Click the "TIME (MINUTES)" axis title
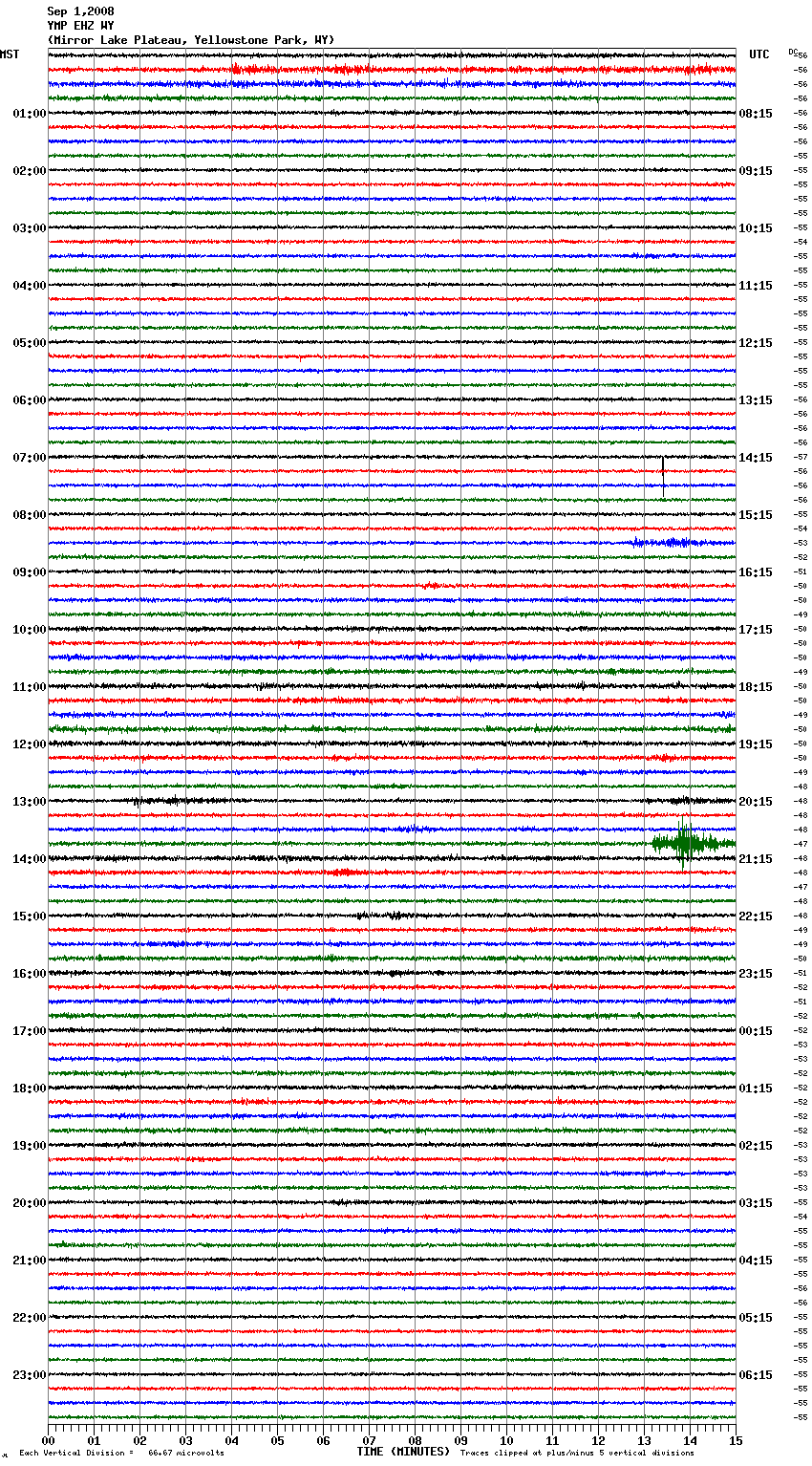812x1466 pixels. 403,1452
